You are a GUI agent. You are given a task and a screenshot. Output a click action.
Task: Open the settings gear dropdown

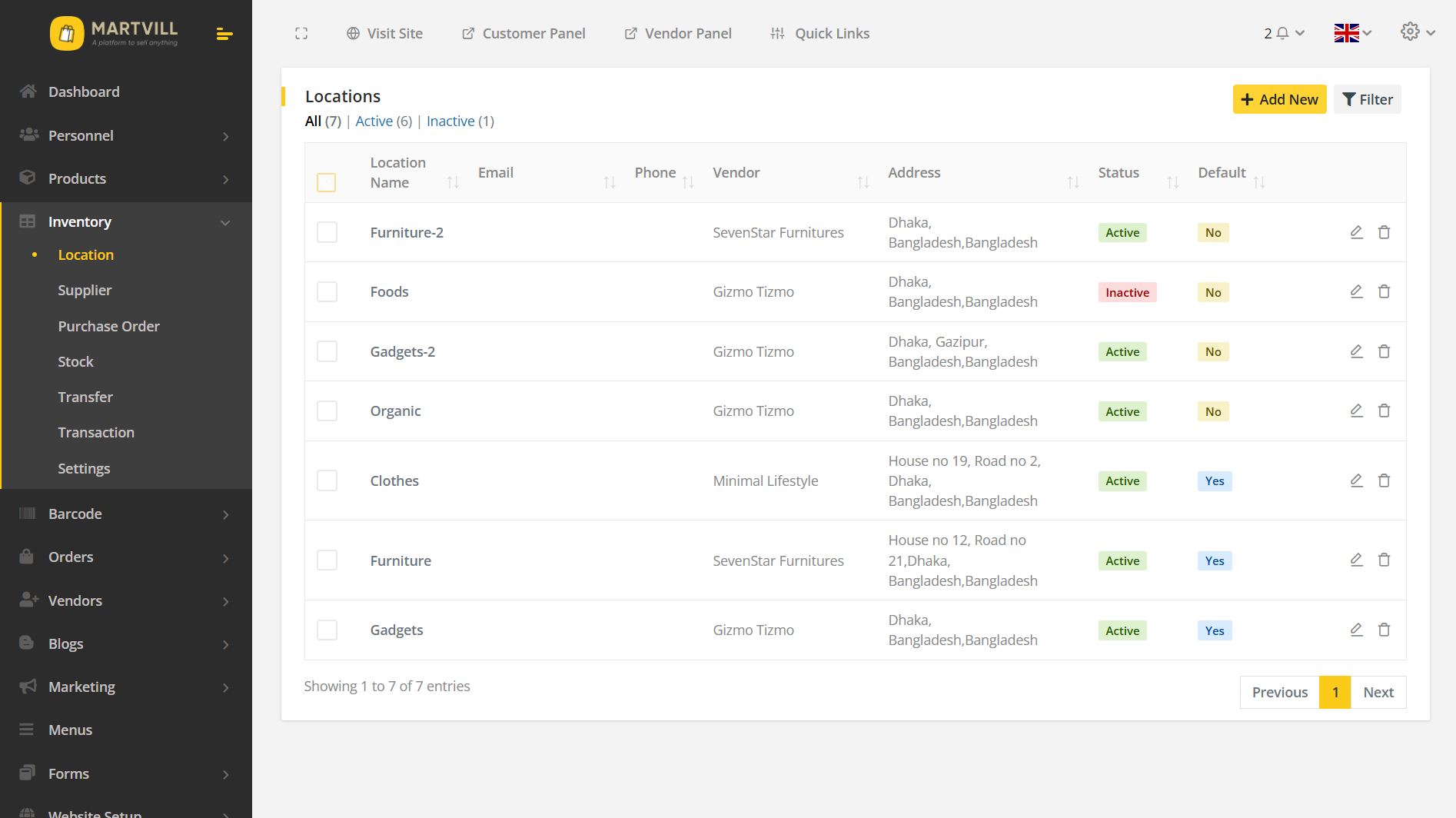(x=1417, y=32)
